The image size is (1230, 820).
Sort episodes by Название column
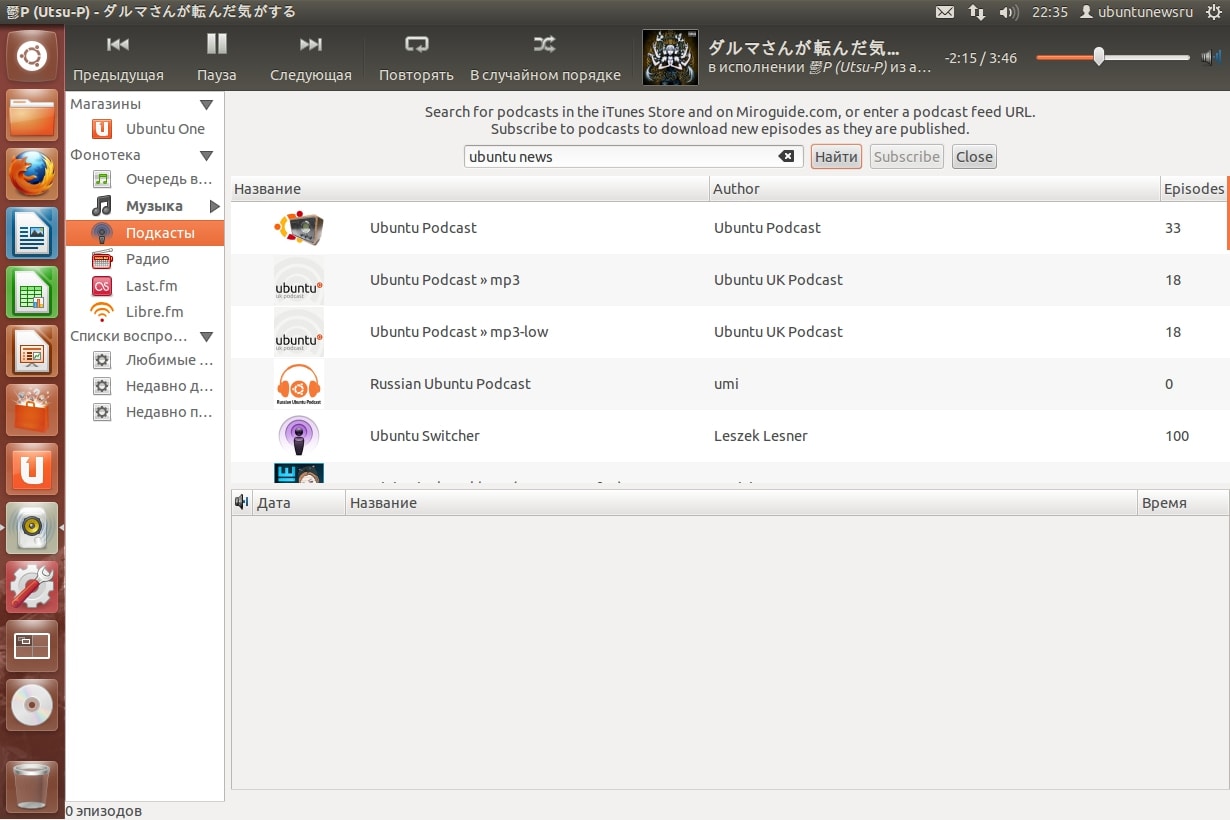point(742,503)
